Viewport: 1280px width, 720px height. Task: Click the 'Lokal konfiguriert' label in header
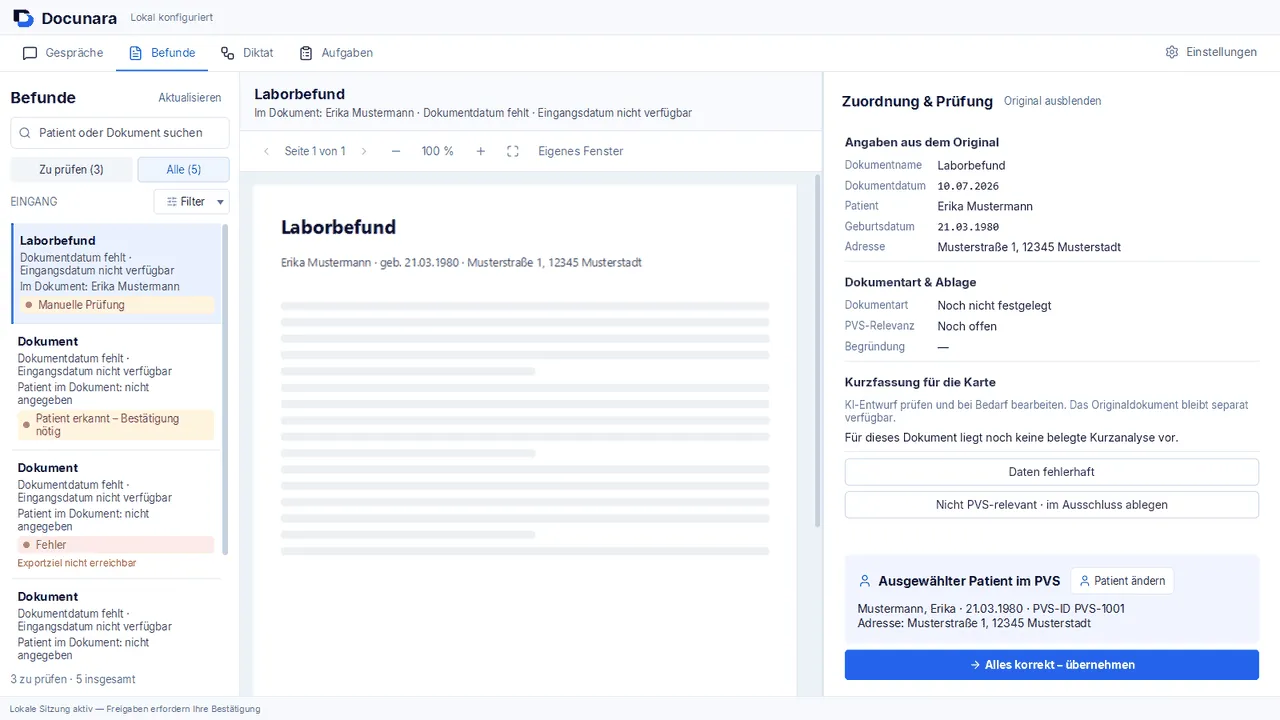pyautogui.click(x=171, y=18)
